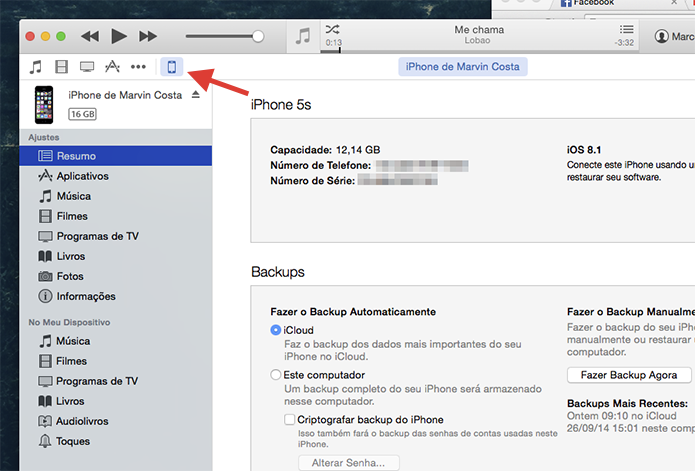This screenshot has width=695, height=471.
Task: Open Audiolivros on the device
Action: [x=116, y=421]
